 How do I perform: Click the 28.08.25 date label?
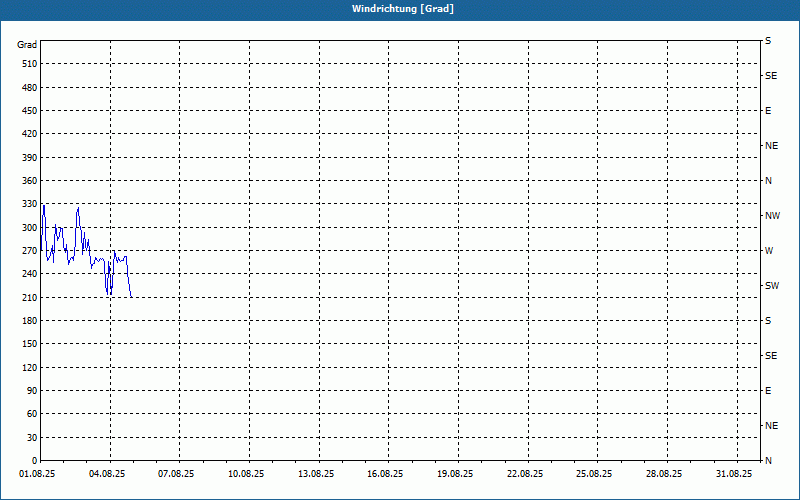point(664,474)
